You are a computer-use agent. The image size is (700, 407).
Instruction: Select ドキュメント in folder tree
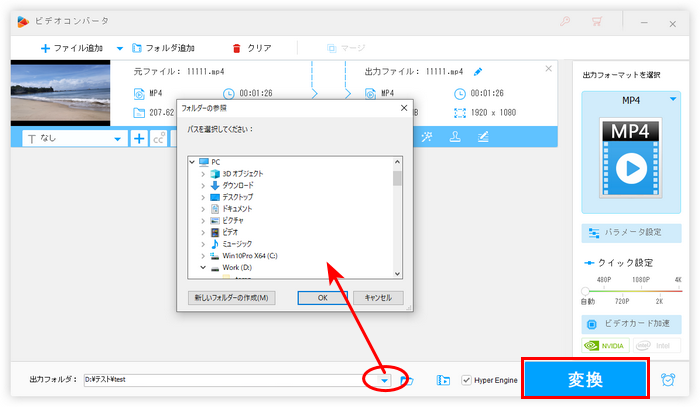click(x=237, y=208)
